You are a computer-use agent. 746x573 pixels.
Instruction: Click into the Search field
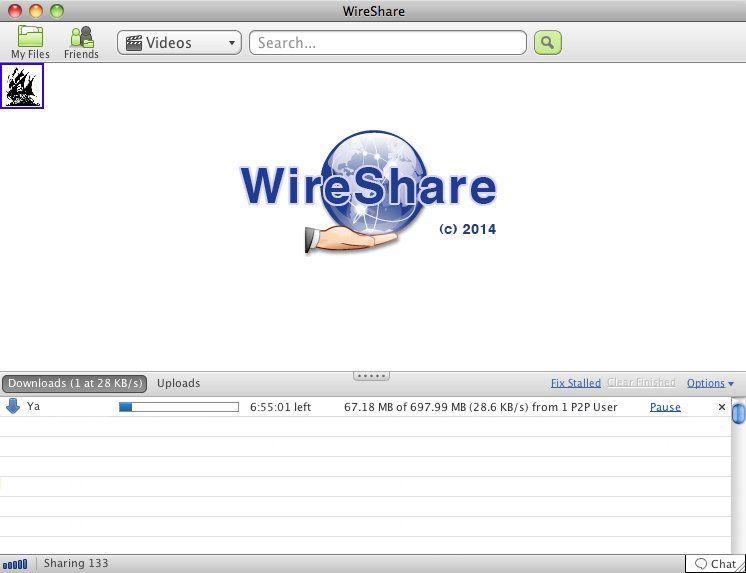(388, 43)
